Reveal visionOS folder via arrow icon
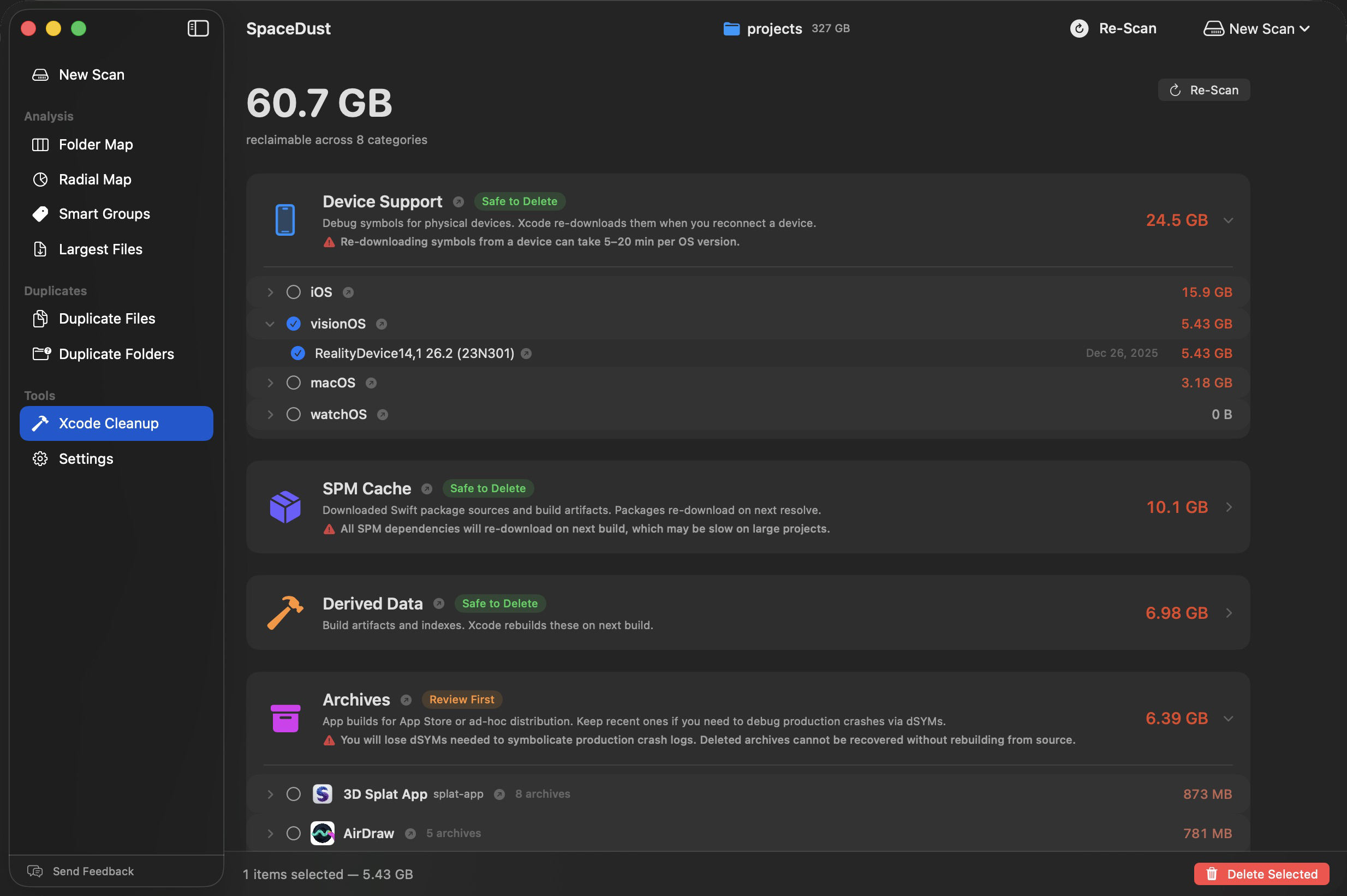 pyautogui.click(x=382, y=324)
